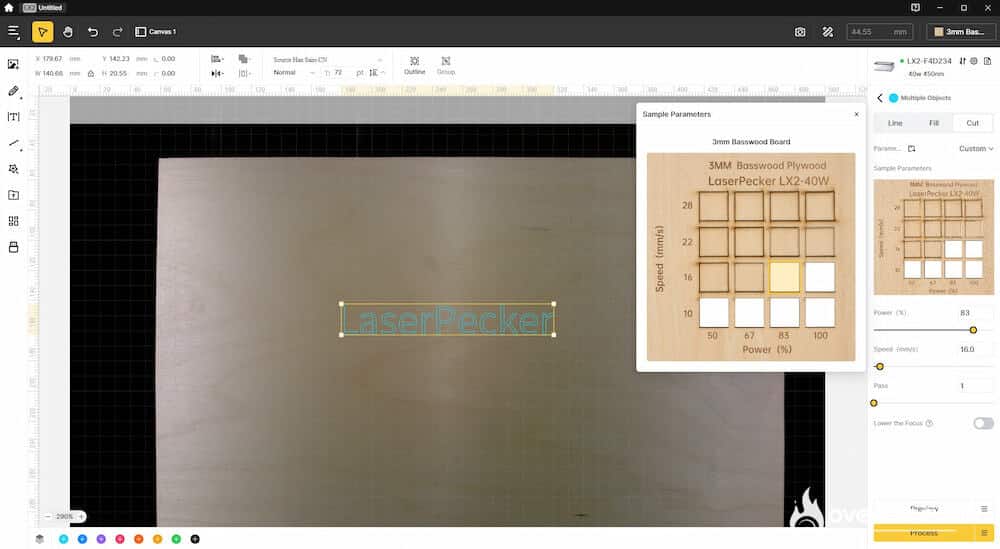Open the flip/mirror options dropdown
1000x549 pixels.
[x=217, y=73]
